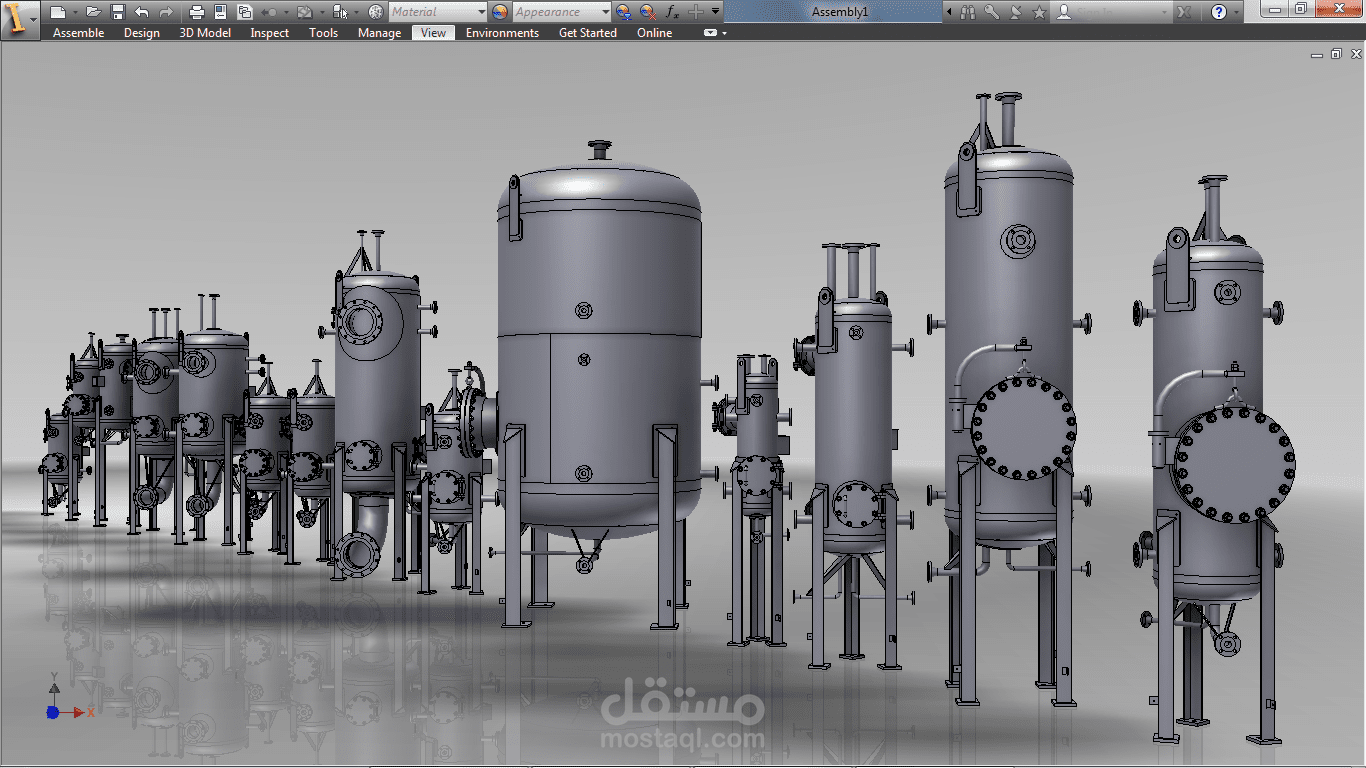Click the plus icon in quick access toolbar
The height and width of the screenshot is (768, 1366).
click(x=696, y=12)
